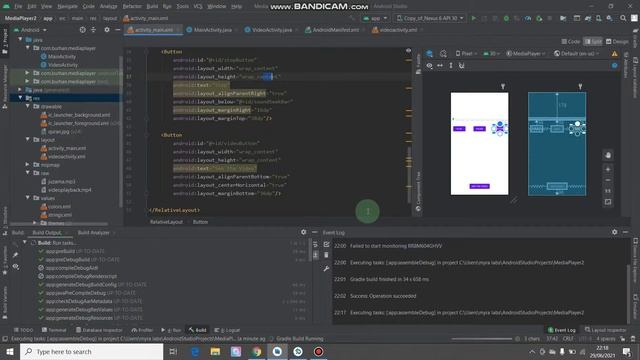Viewport: 640px width, 360px height.
Task: Click the Windows taskbar search box
Action: coord(91,351)
